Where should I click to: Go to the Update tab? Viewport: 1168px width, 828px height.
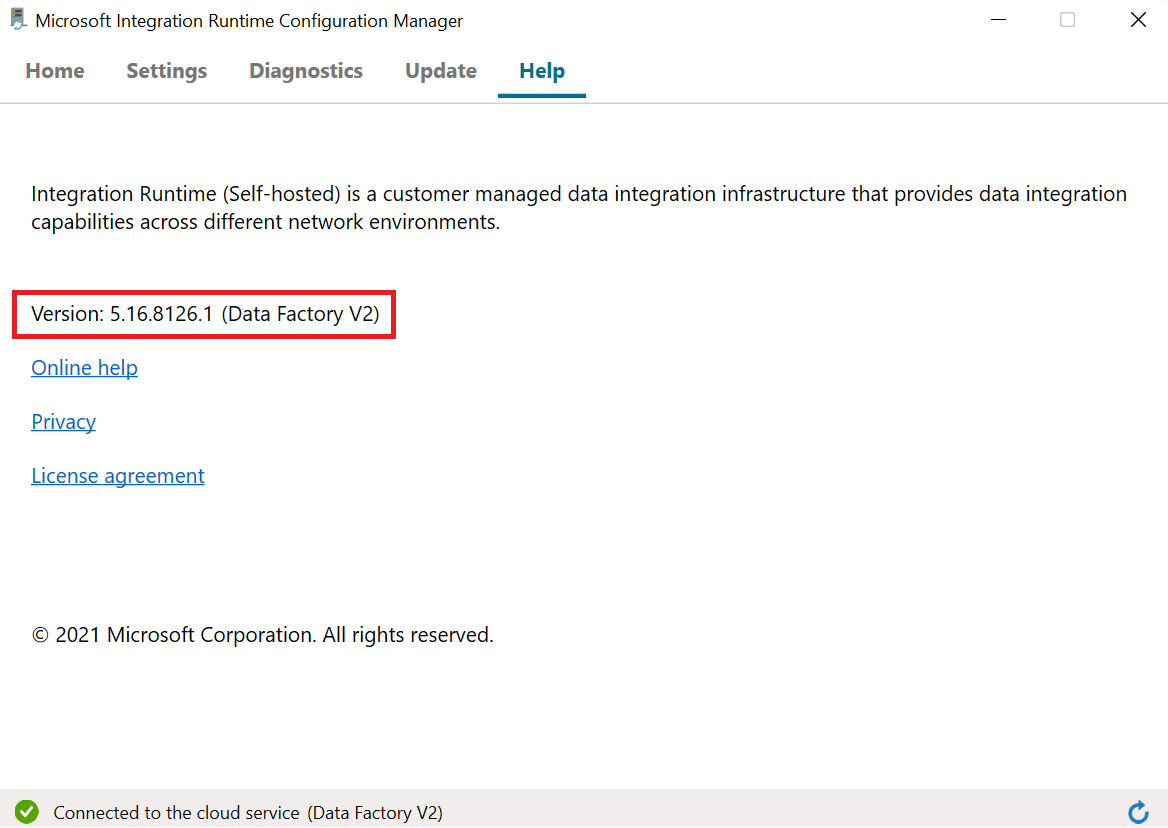tap(440, 70)
